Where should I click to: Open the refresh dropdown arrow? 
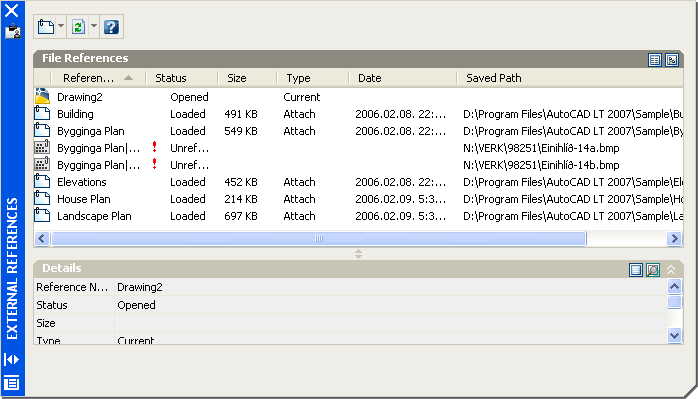pos(94,26)
